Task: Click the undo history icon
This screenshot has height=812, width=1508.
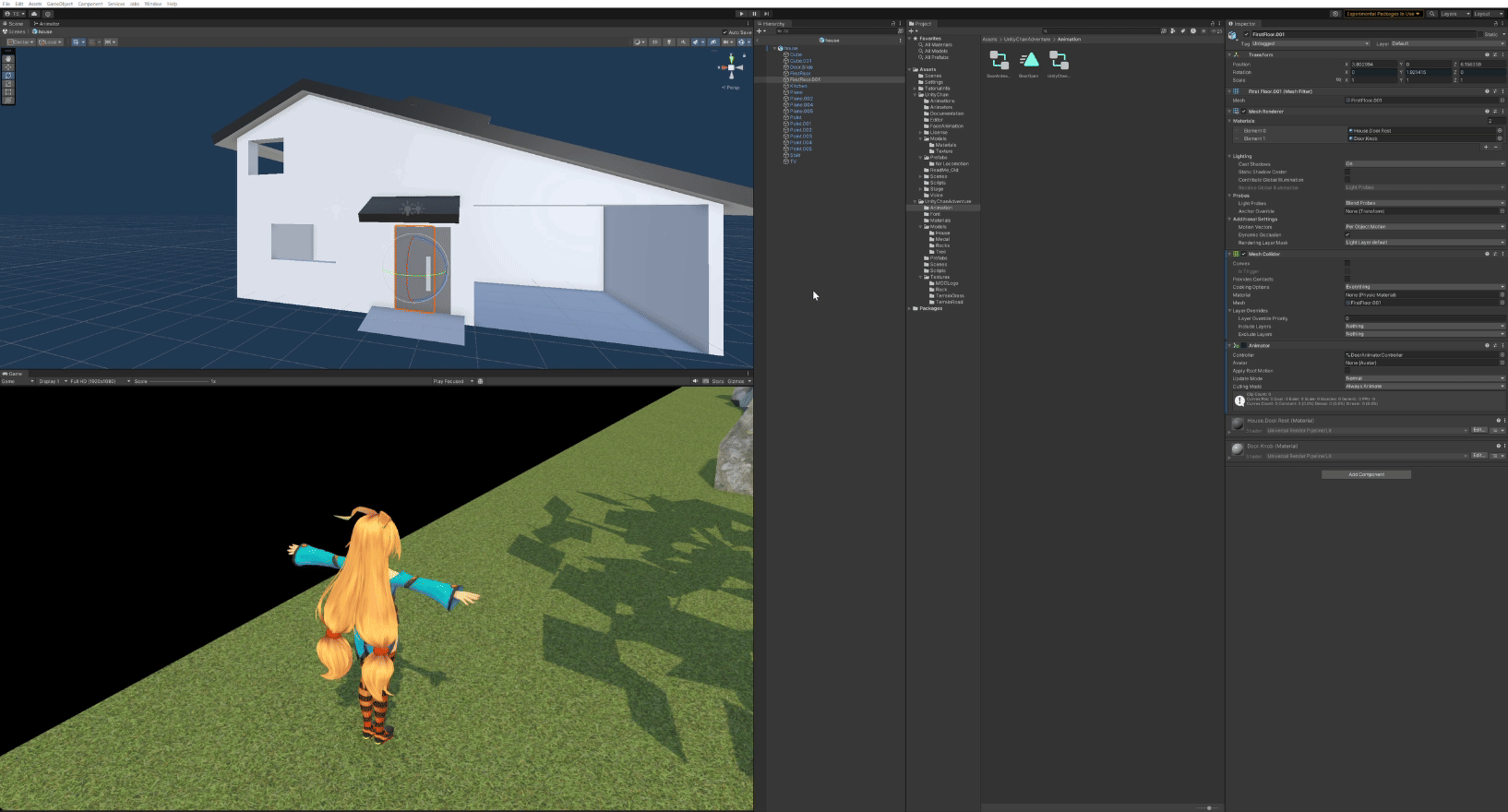Action: pyautogui.click(x=1335, y=14)
